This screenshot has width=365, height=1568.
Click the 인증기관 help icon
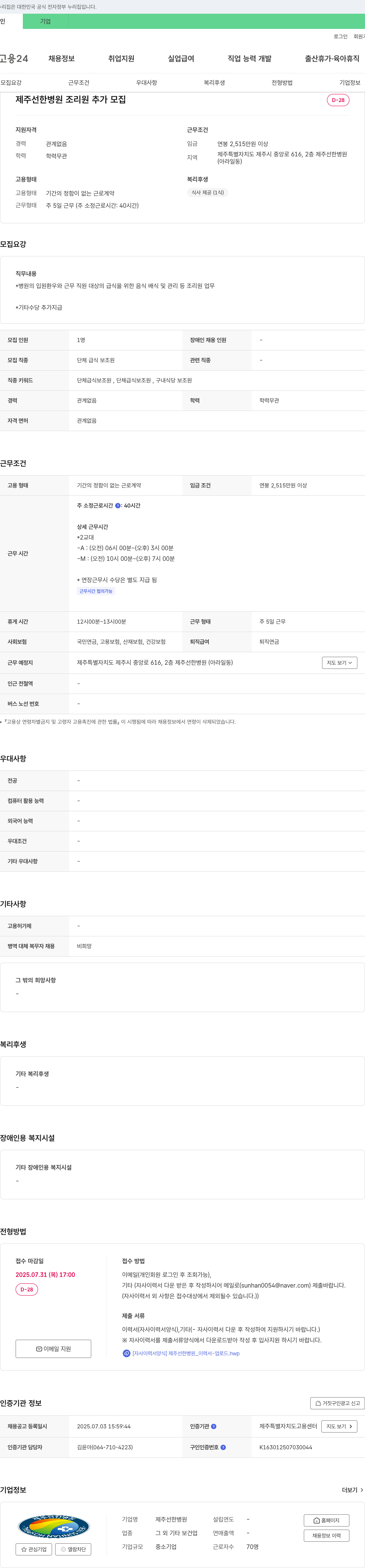214,1426
